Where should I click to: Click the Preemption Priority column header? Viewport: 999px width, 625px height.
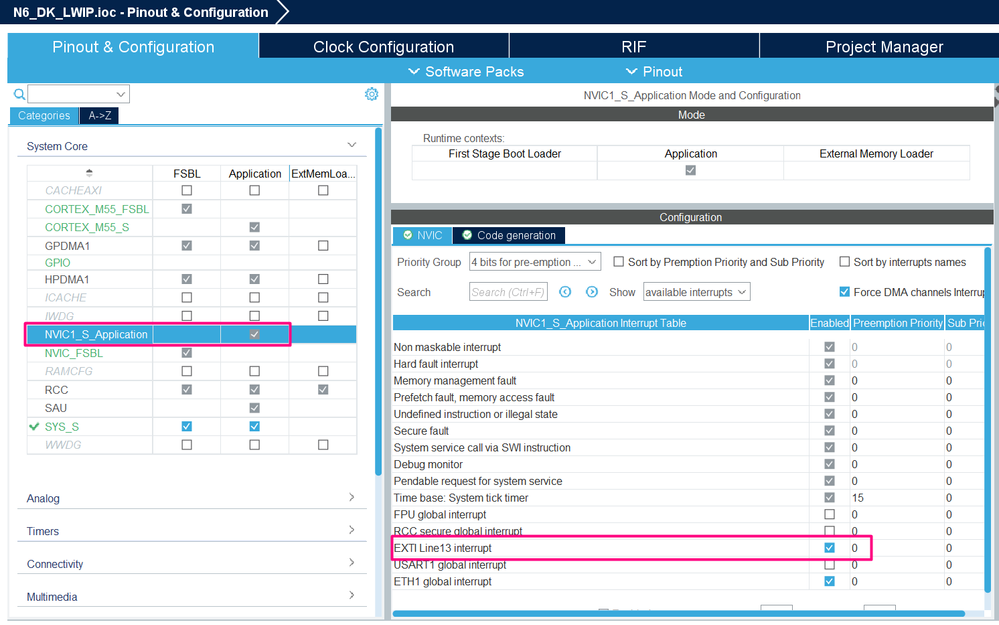click(x=897, y=323)
